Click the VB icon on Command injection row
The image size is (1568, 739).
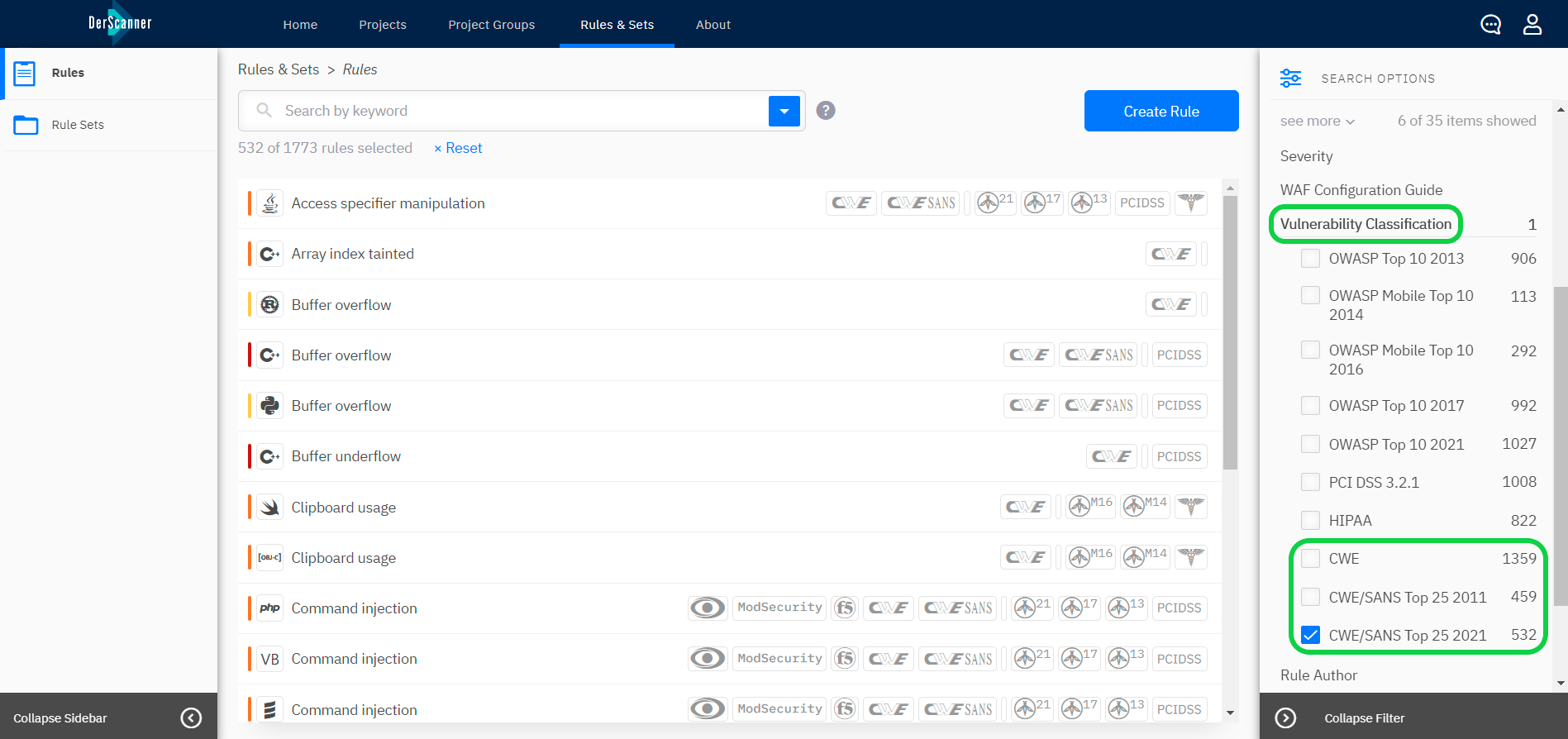[x=269, y=659]
